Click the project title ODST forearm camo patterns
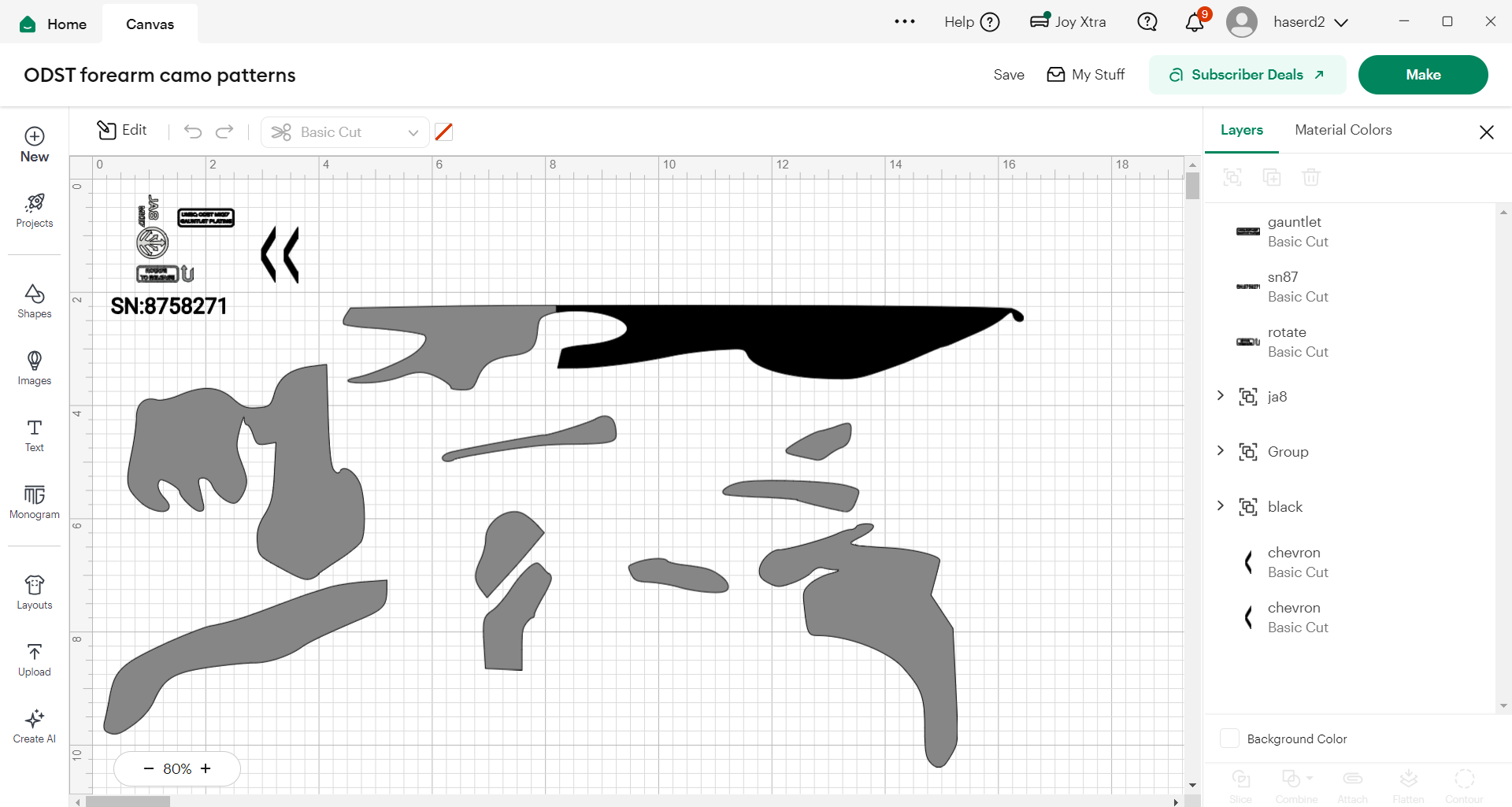Screen dimensions: 1512x807 pyautogui.click(x=160, y=75)
